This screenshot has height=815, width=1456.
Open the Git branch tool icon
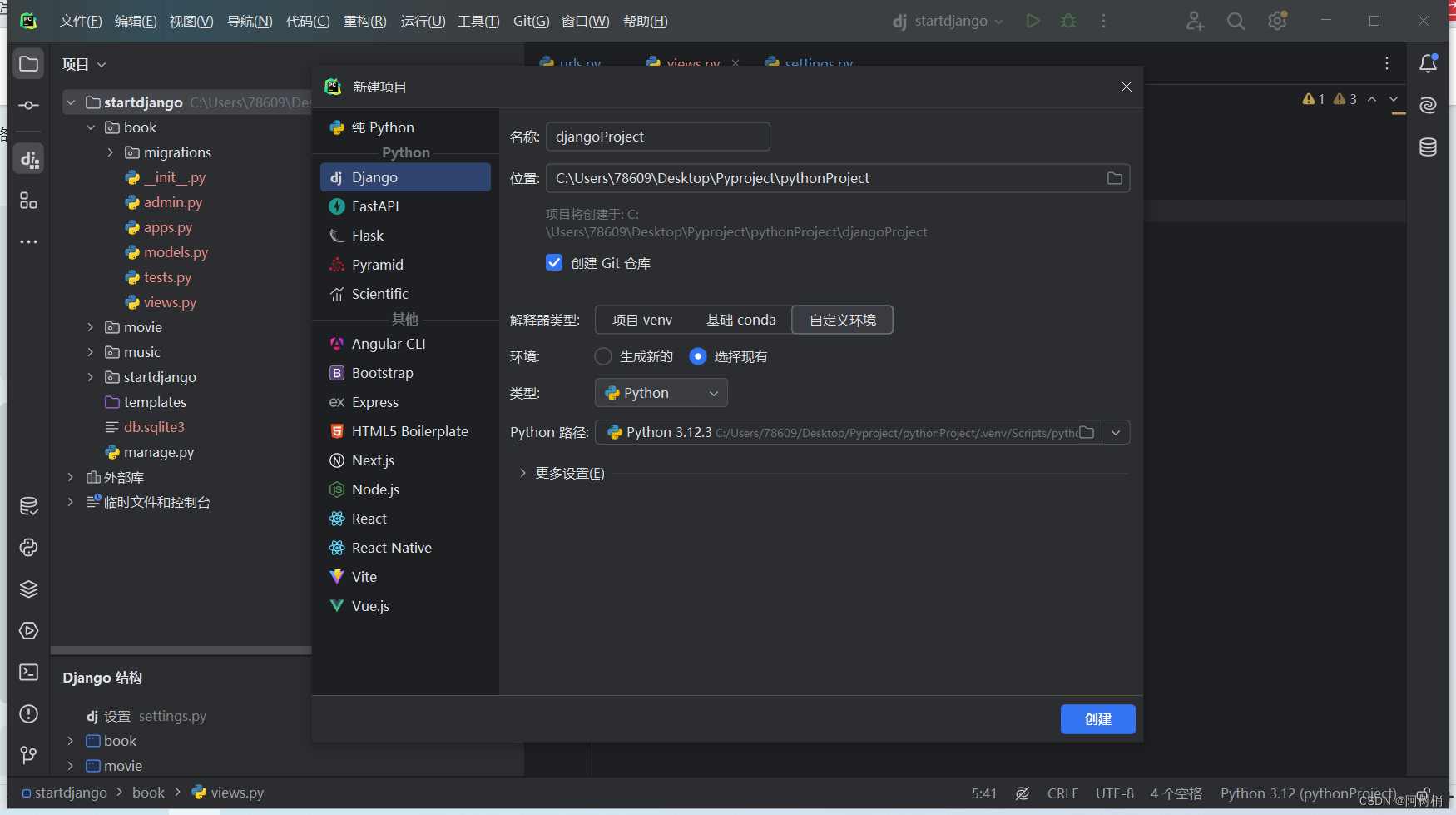coord(28,755)
